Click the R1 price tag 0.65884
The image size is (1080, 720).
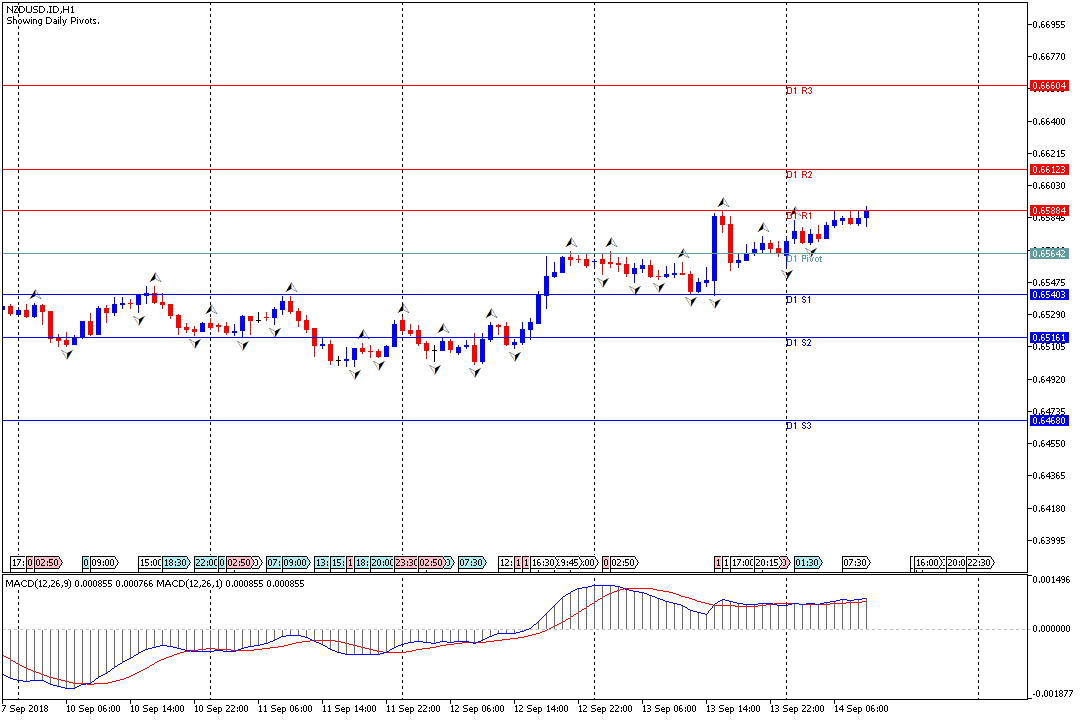(1049, 211)
